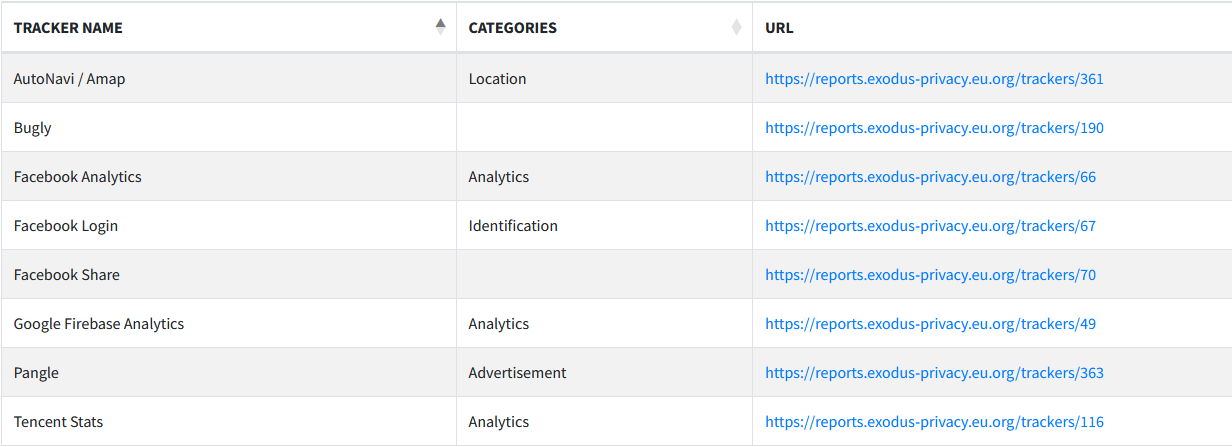Click the Identification category cell
The height and width of the screenshot is (447, 1232).
click(x=604, y=225)
